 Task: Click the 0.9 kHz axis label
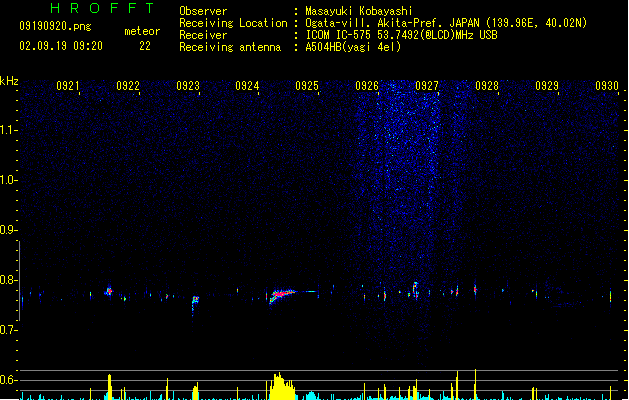(x=8, y=230)
